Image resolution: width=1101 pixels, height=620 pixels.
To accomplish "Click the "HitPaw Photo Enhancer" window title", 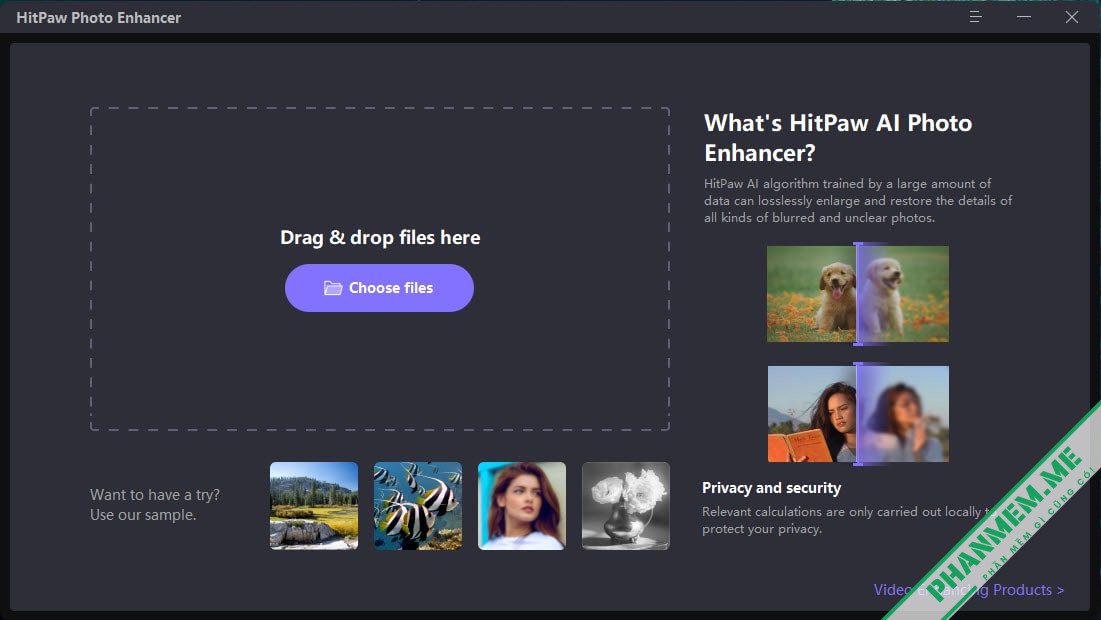I will 98,18.
